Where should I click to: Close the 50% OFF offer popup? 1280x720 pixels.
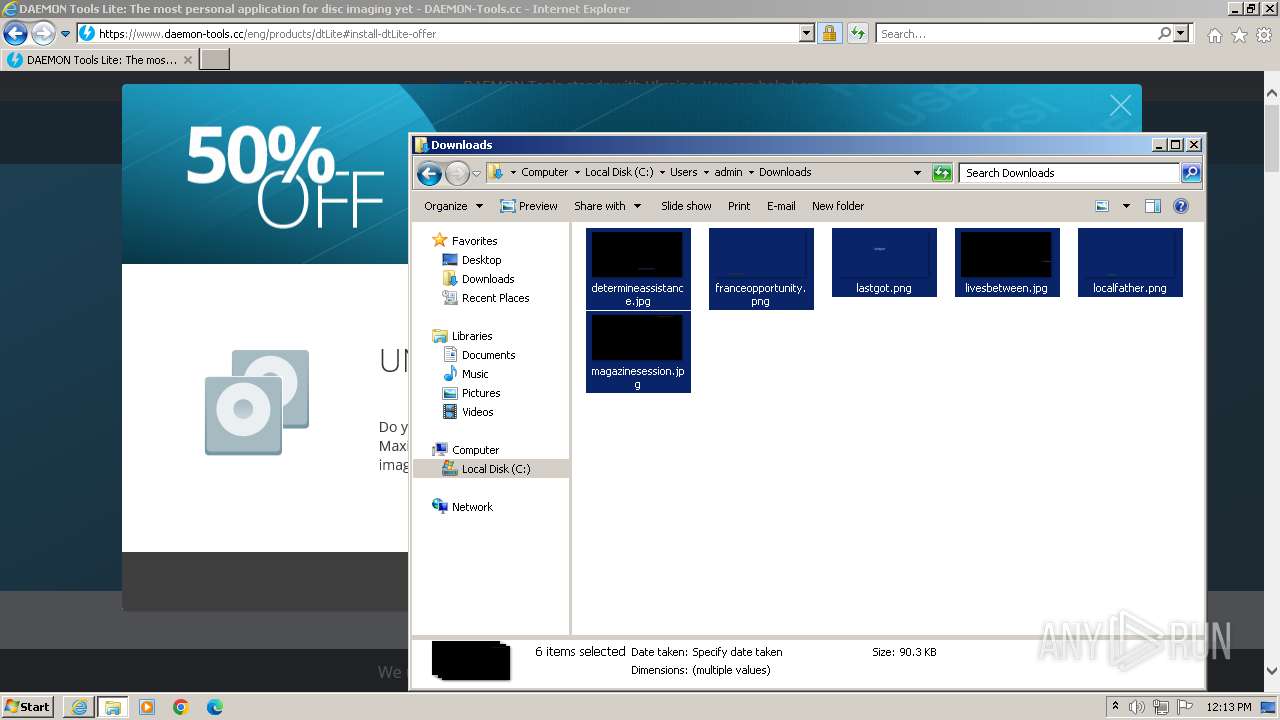coord(1120,106)
